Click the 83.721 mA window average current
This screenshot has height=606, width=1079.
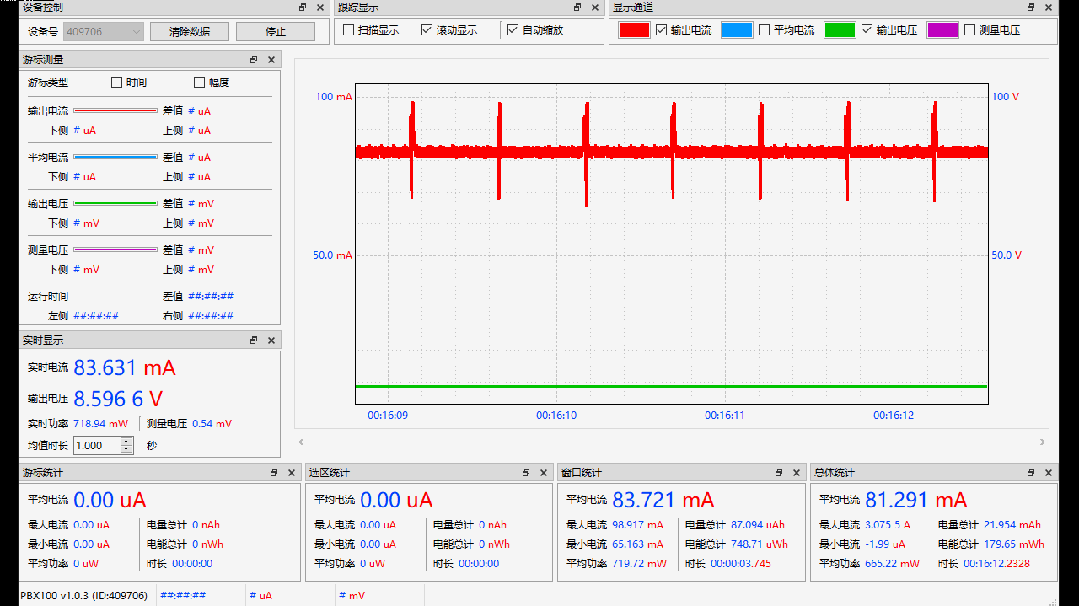663,500
